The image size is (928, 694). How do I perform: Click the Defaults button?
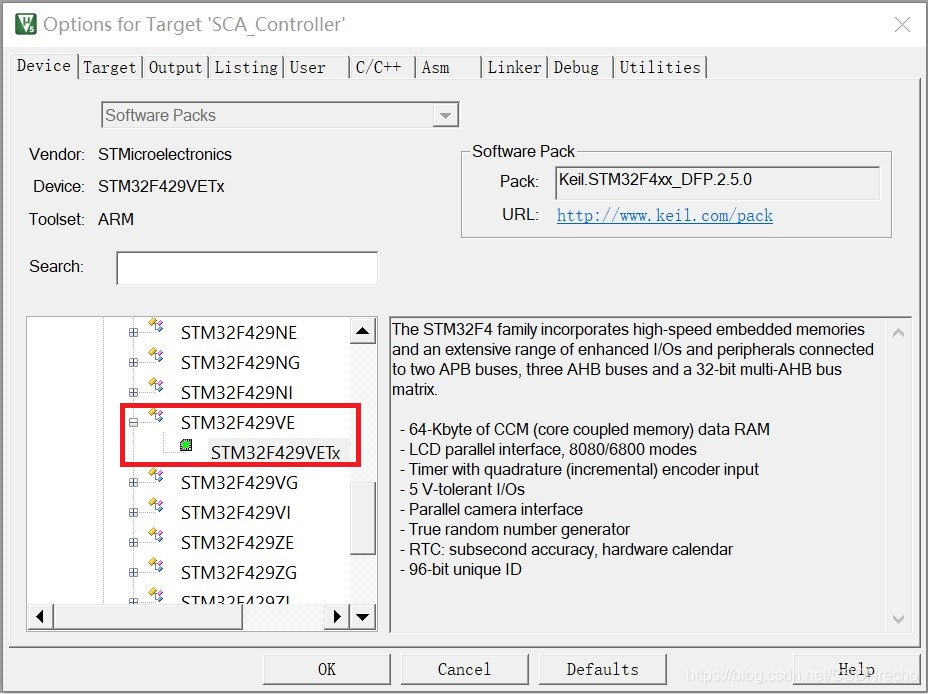pyautogui.click(x=602, y=669)
